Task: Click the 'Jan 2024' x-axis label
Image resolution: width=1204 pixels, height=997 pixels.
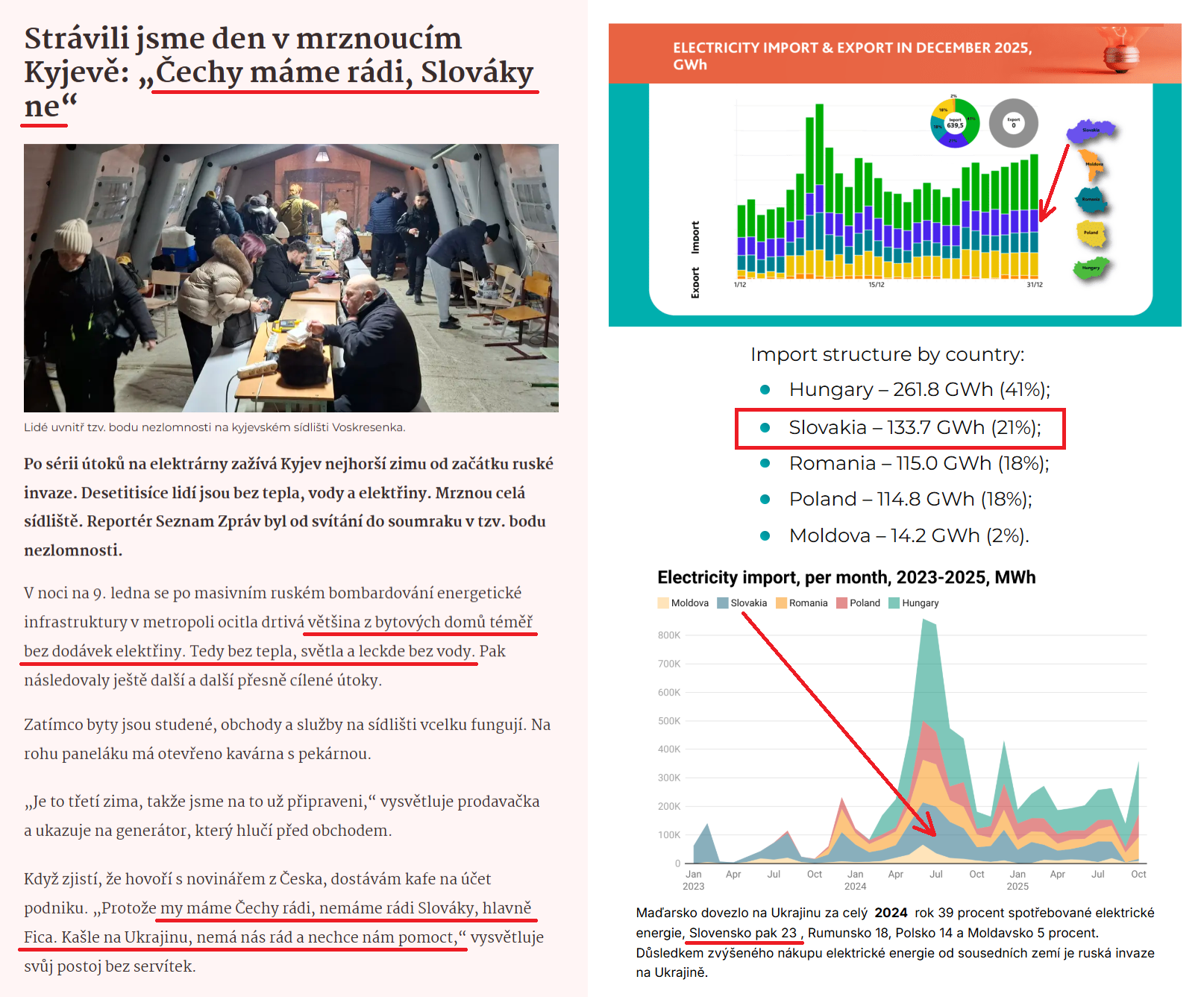Action: coord(855,880)
